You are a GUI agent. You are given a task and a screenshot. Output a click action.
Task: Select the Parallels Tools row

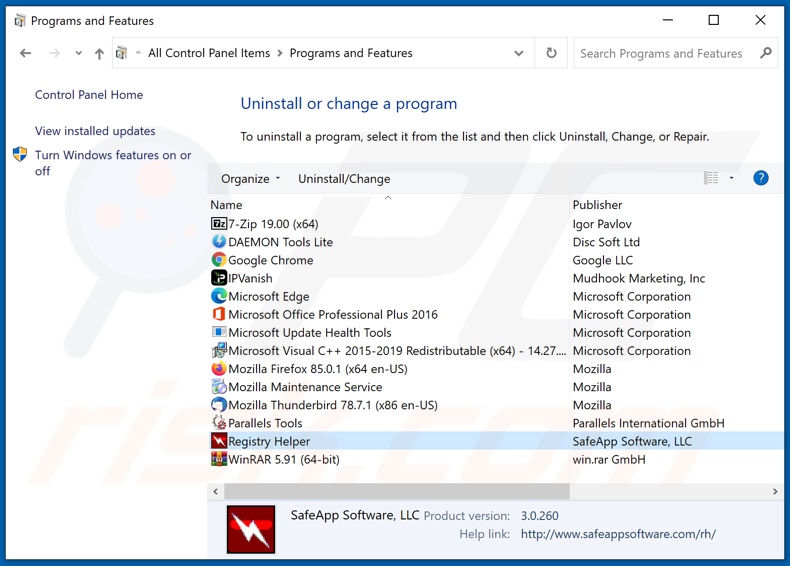point(496,423)
